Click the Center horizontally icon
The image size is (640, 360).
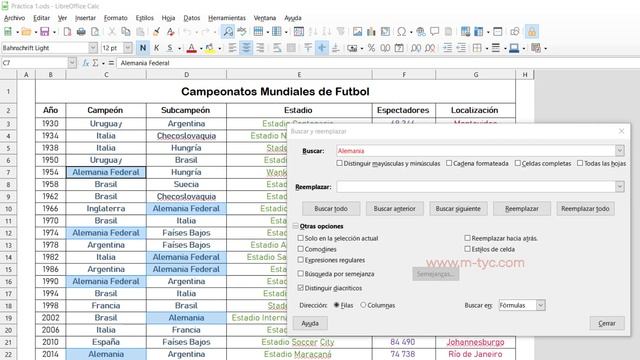click(x=246, y=48)
